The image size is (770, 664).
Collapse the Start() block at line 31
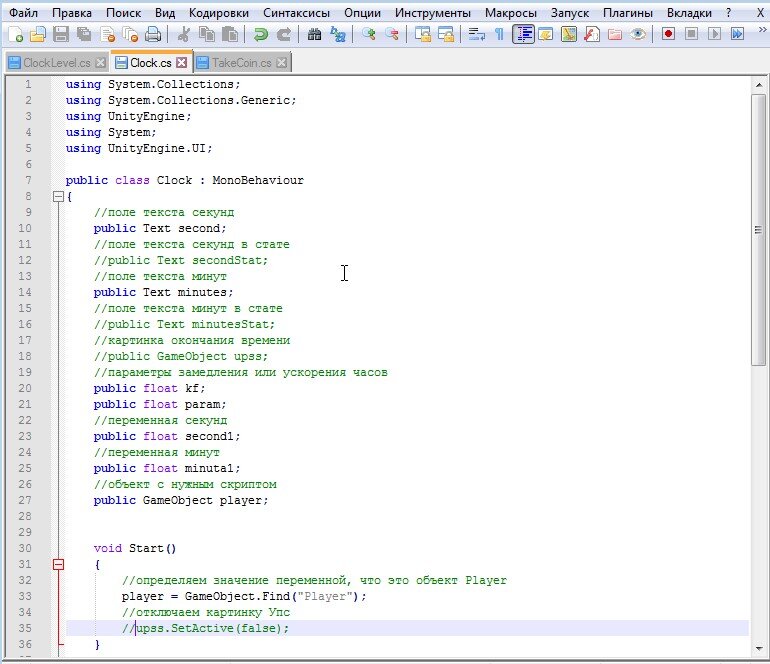[x=58, y=564]
